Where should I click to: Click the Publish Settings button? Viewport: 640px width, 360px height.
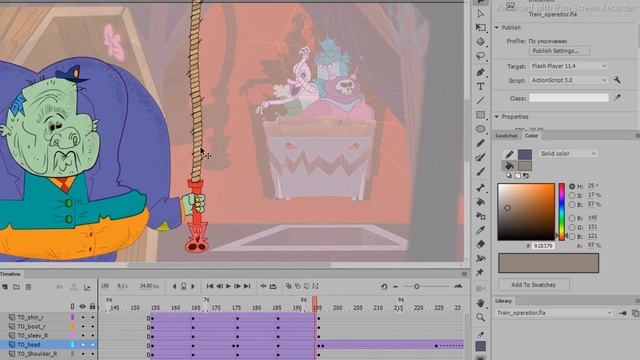click(x=559, y=51)
